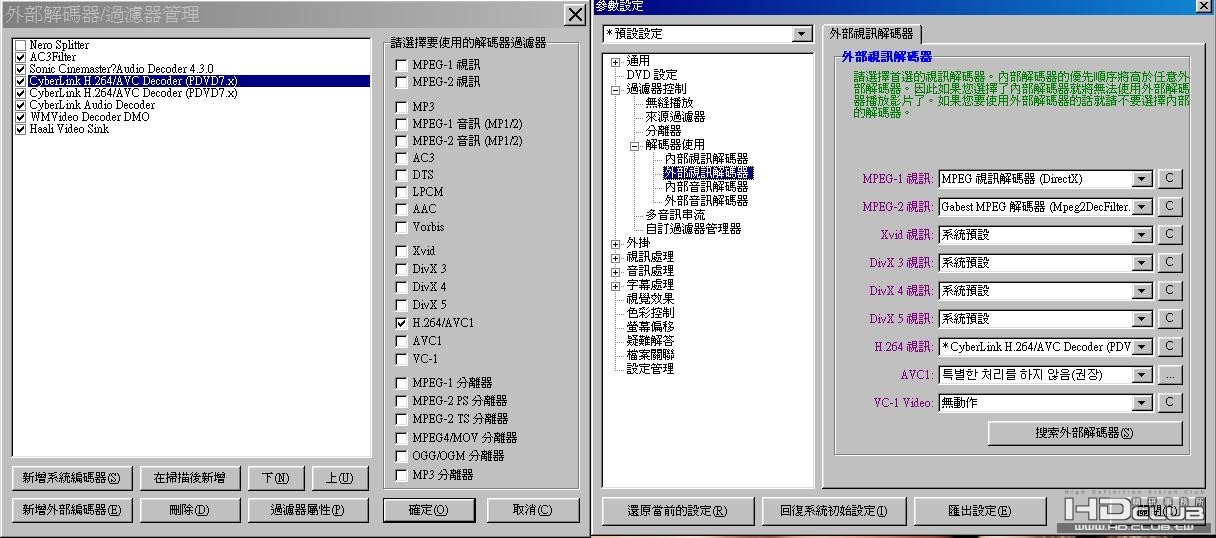Move filter down with 下(N) button
Image resolution: width=1216 pixels, height=538 pixels.
[275, 478]
